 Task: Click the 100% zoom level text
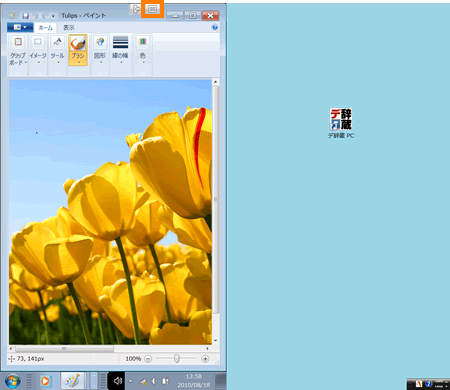pyautogui.click(x=133, y=359)
